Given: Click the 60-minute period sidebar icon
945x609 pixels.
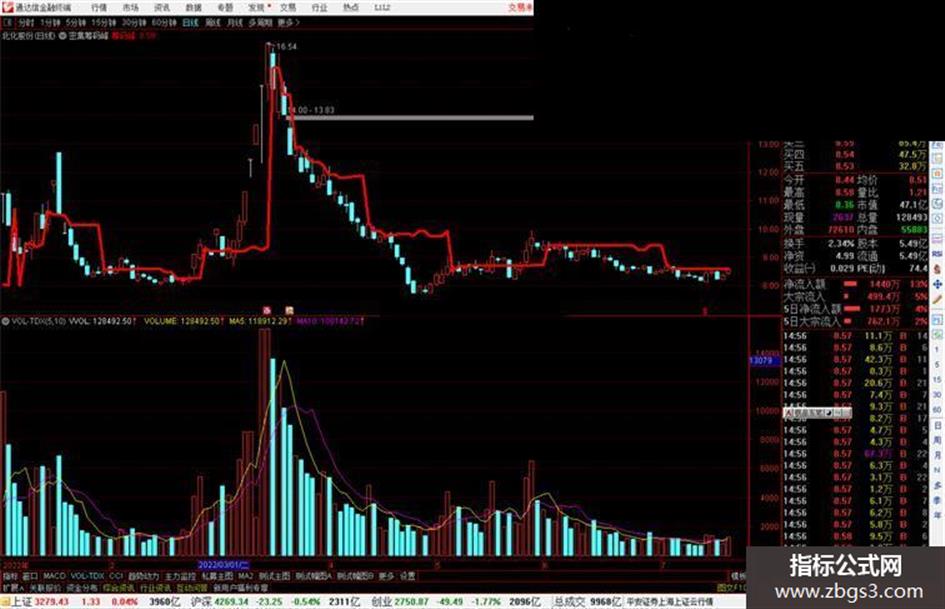Looking at the screenshot, I should 937,409.
